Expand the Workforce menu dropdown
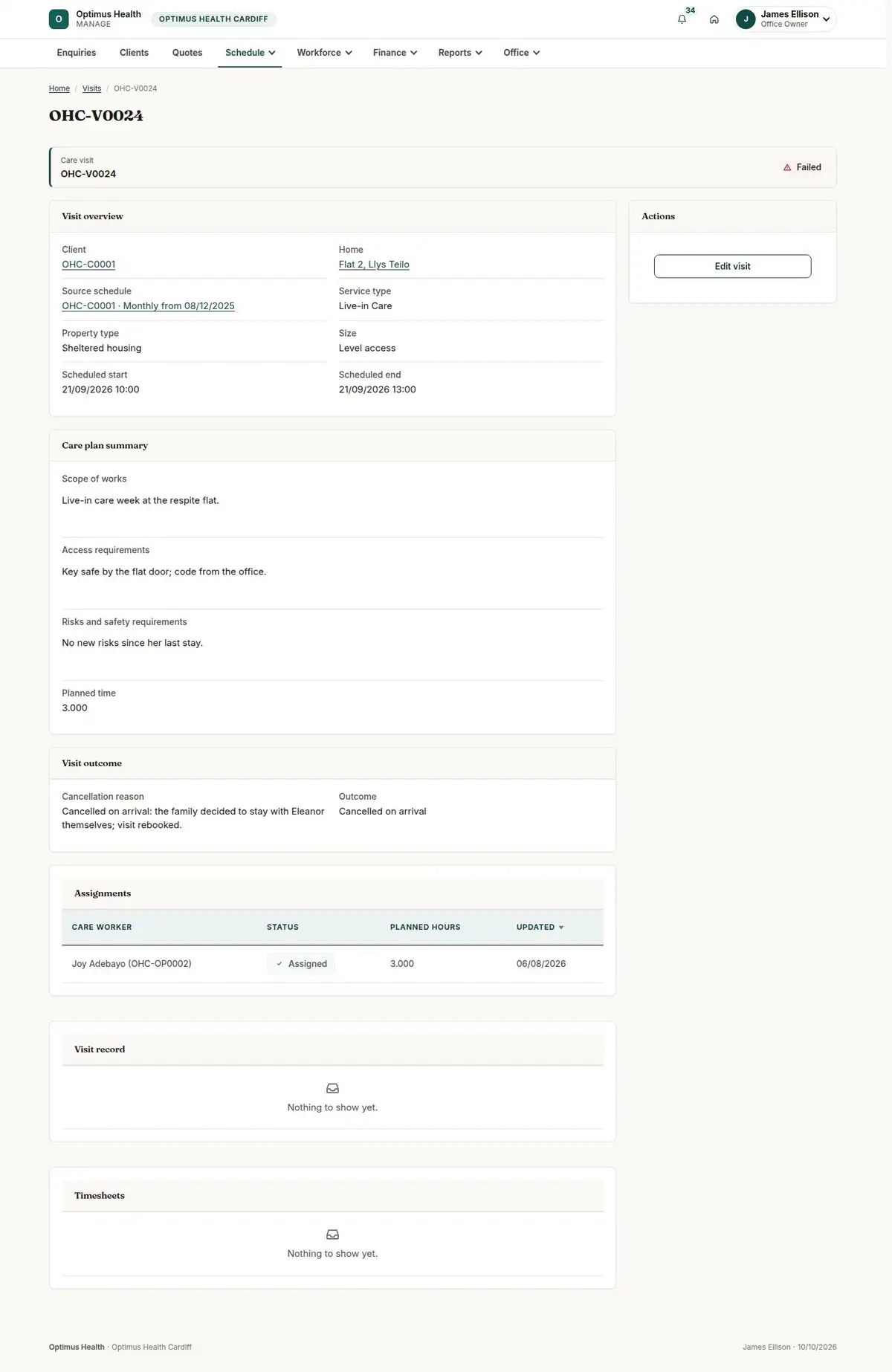The width and height of the screenshot is (892, 1372). point(324,53)
